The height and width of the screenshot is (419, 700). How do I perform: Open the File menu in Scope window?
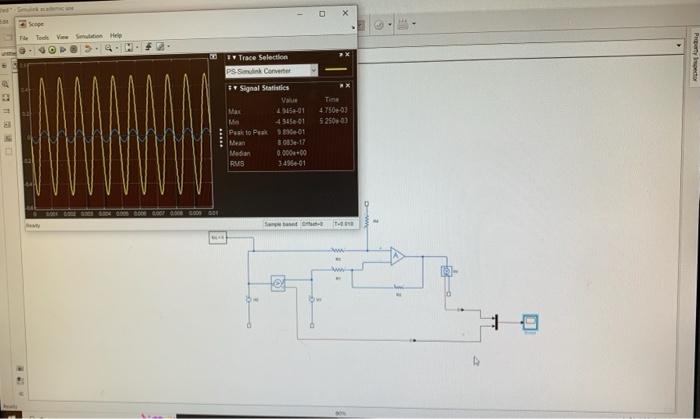point(24,38)
